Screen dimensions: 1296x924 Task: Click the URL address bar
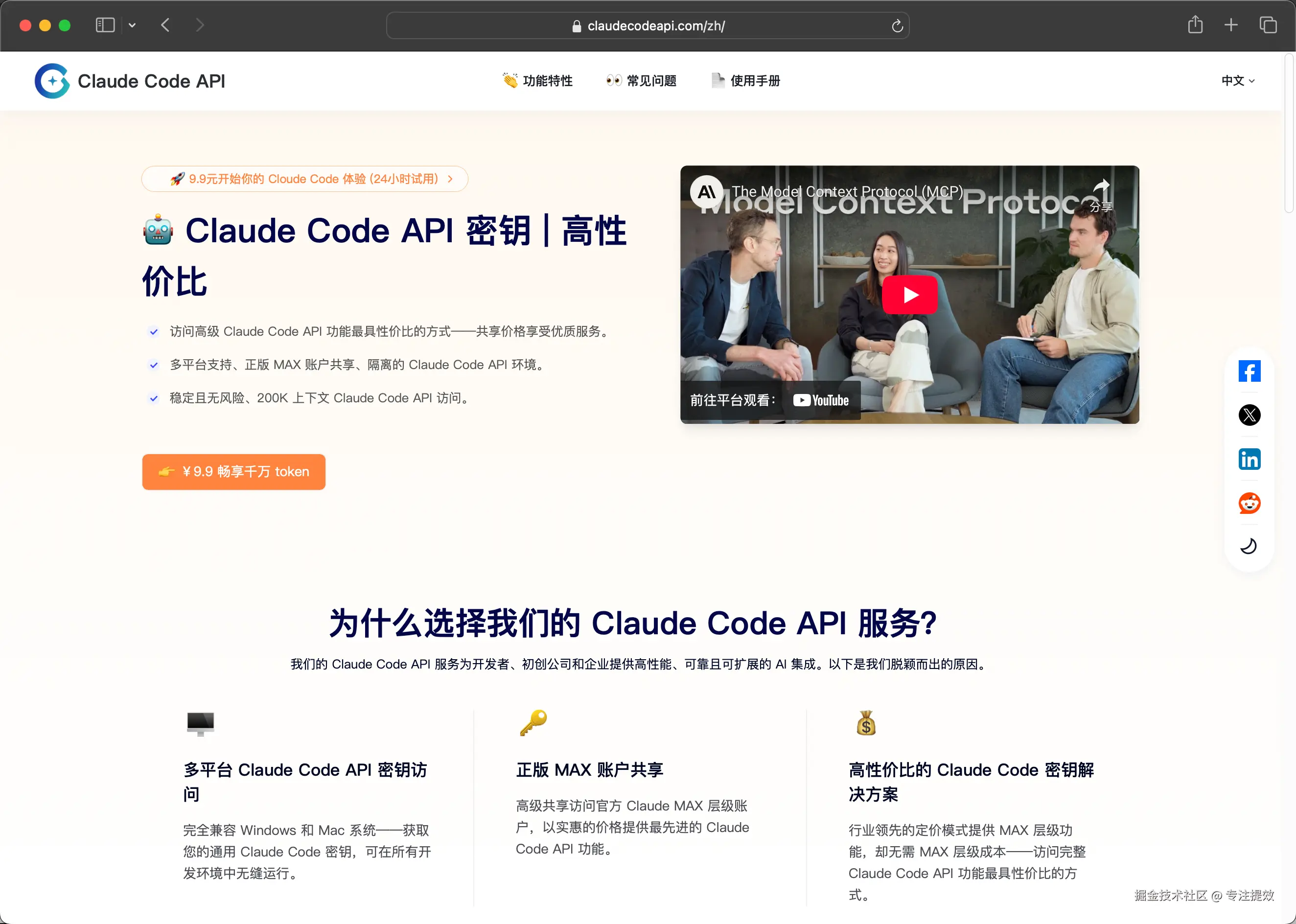tap(648, 25)
